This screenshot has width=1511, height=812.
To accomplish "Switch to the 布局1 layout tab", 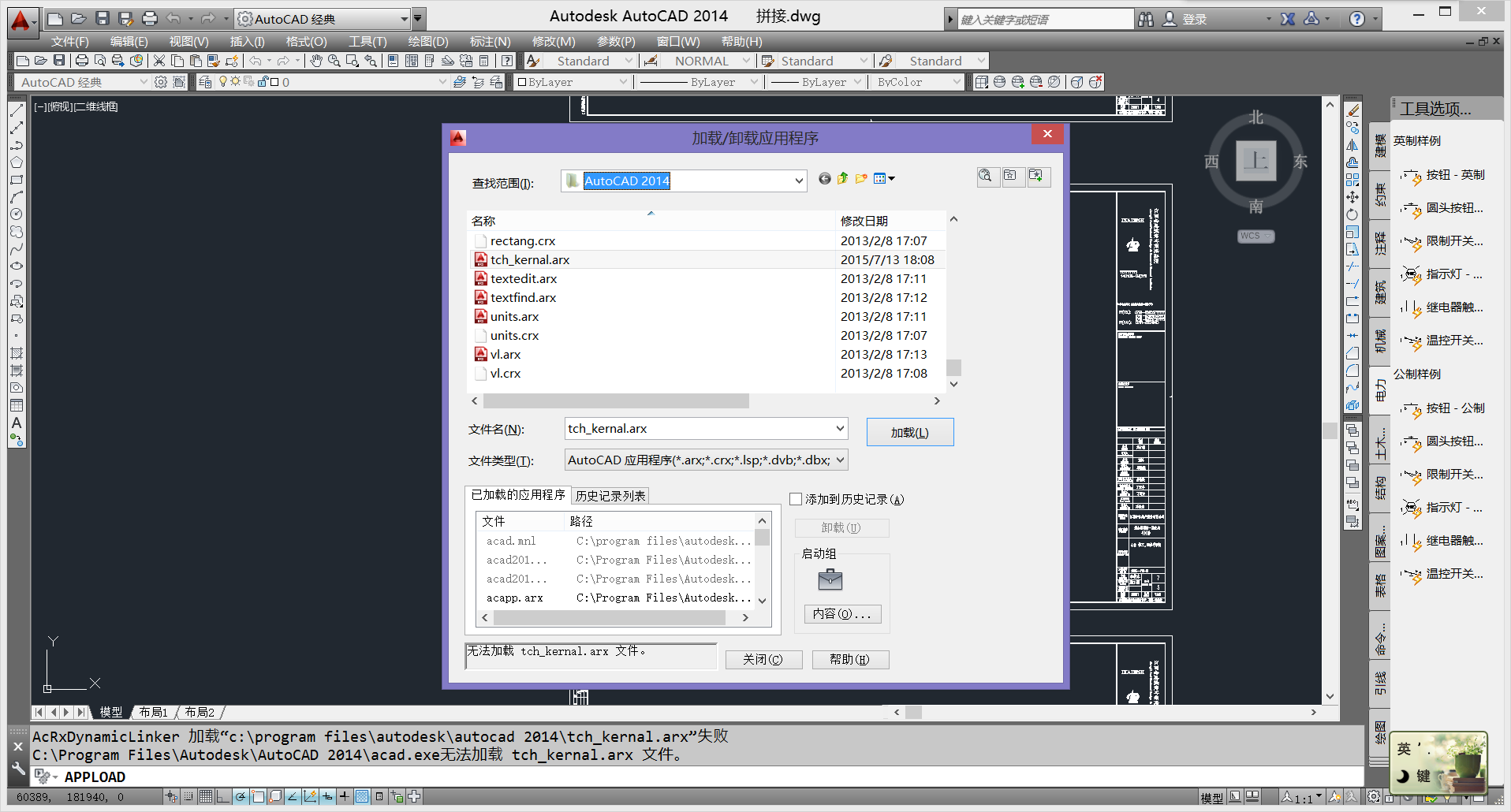I will [x=153, y=712].
